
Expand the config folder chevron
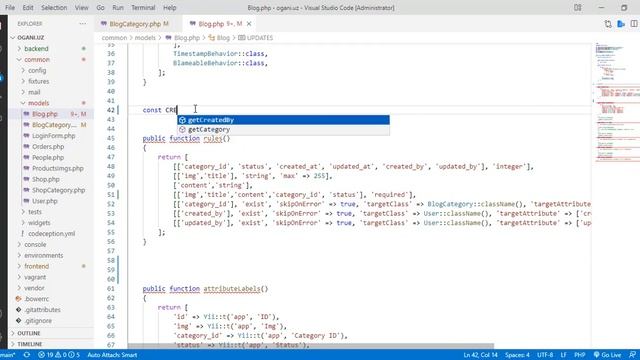click(x=23, y=70)
